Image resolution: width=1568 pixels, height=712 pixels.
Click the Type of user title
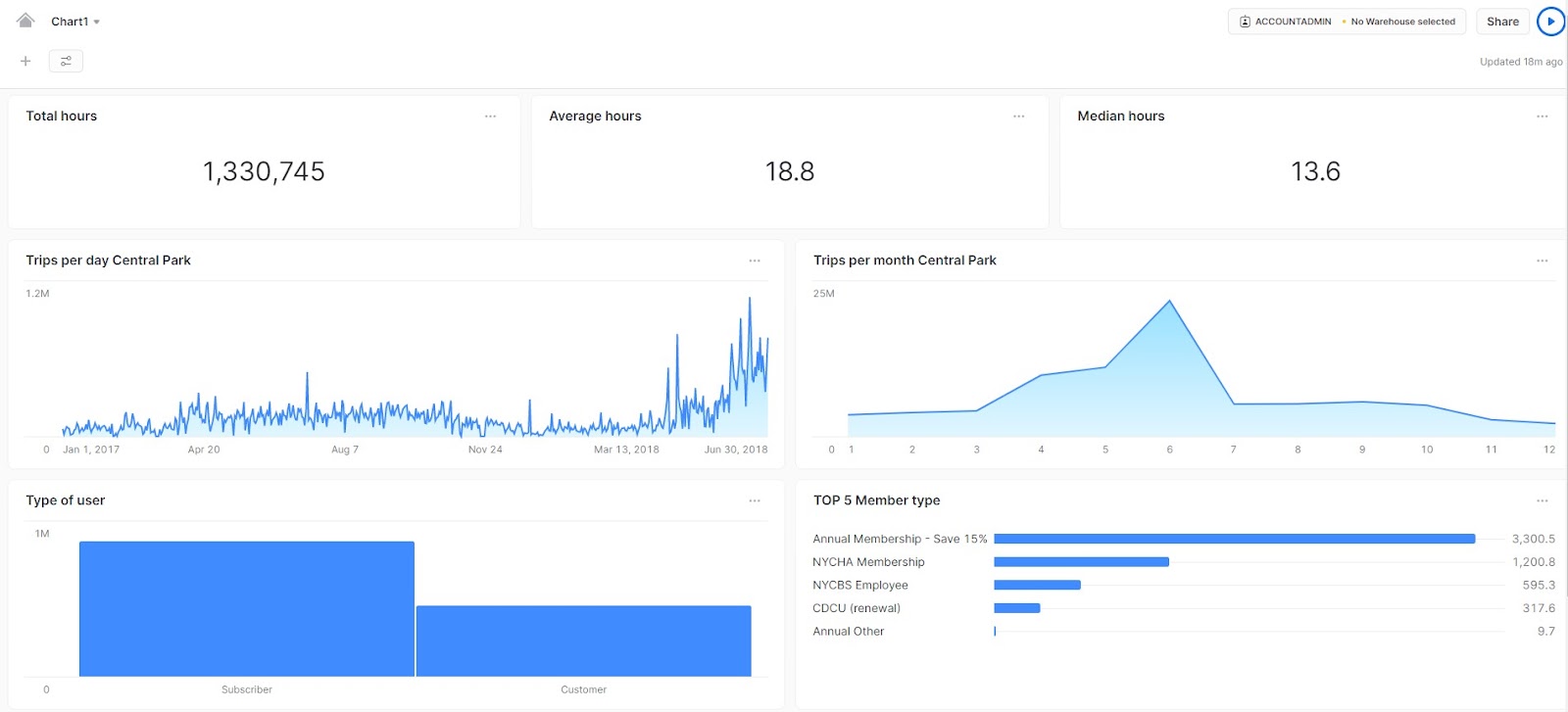tap(65, 500)
